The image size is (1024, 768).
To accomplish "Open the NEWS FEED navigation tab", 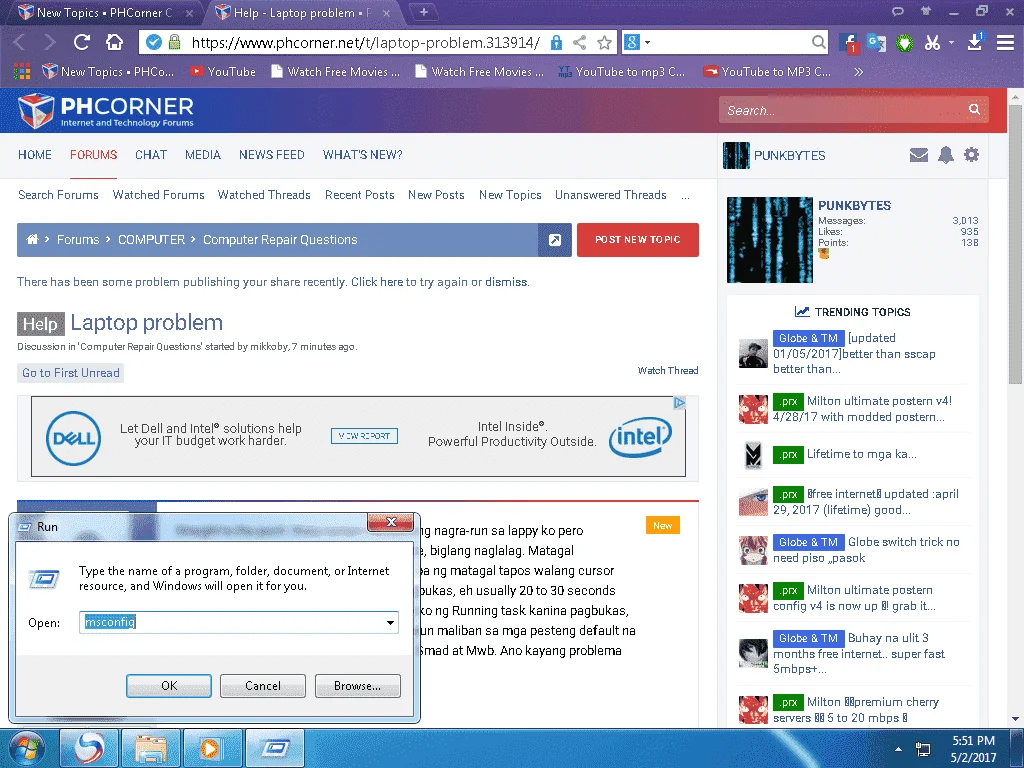I will tap(272, 155).
